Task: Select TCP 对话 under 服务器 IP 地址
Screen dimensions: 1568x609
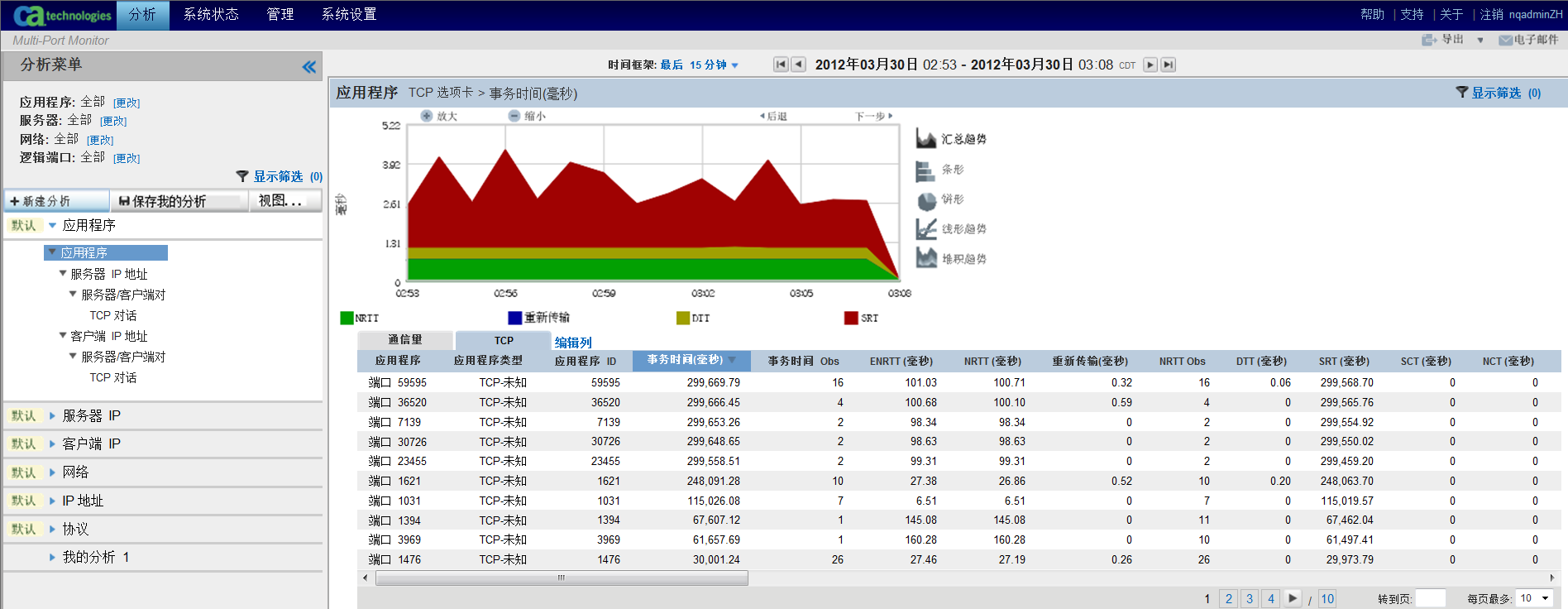Action: coord(113,315)
